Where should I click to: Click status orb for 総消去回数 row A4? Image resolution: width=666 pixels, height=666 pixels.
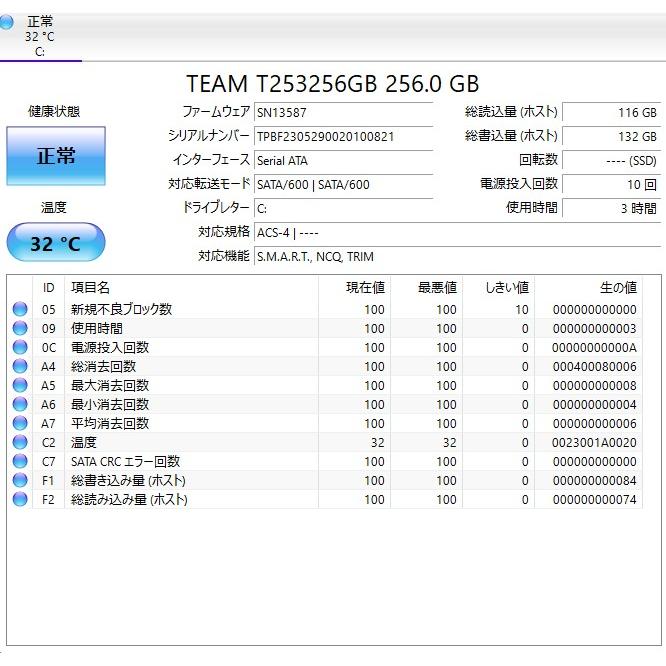[x=20, y=366]
